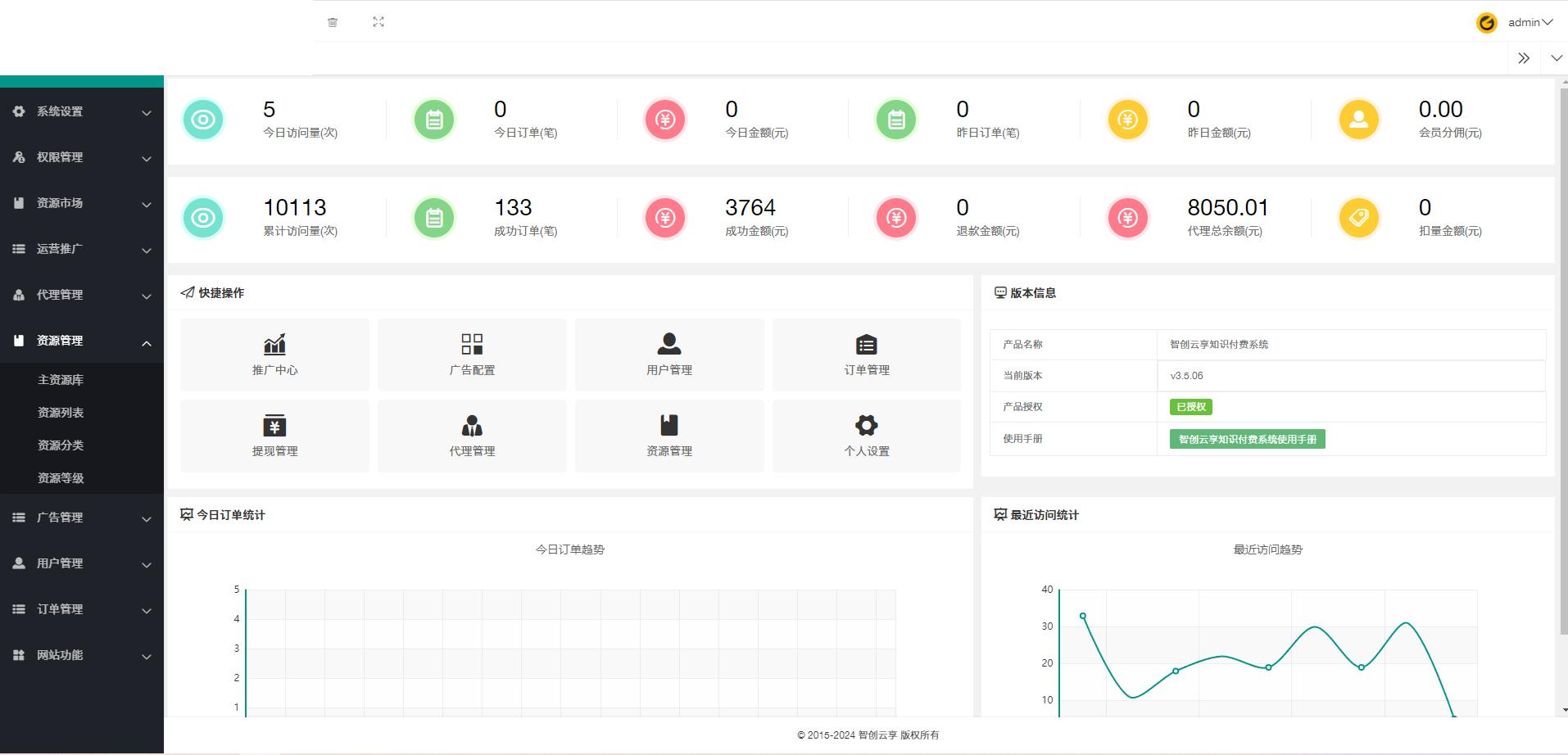Open the 代理管理 quick action tile

[472, 436]
